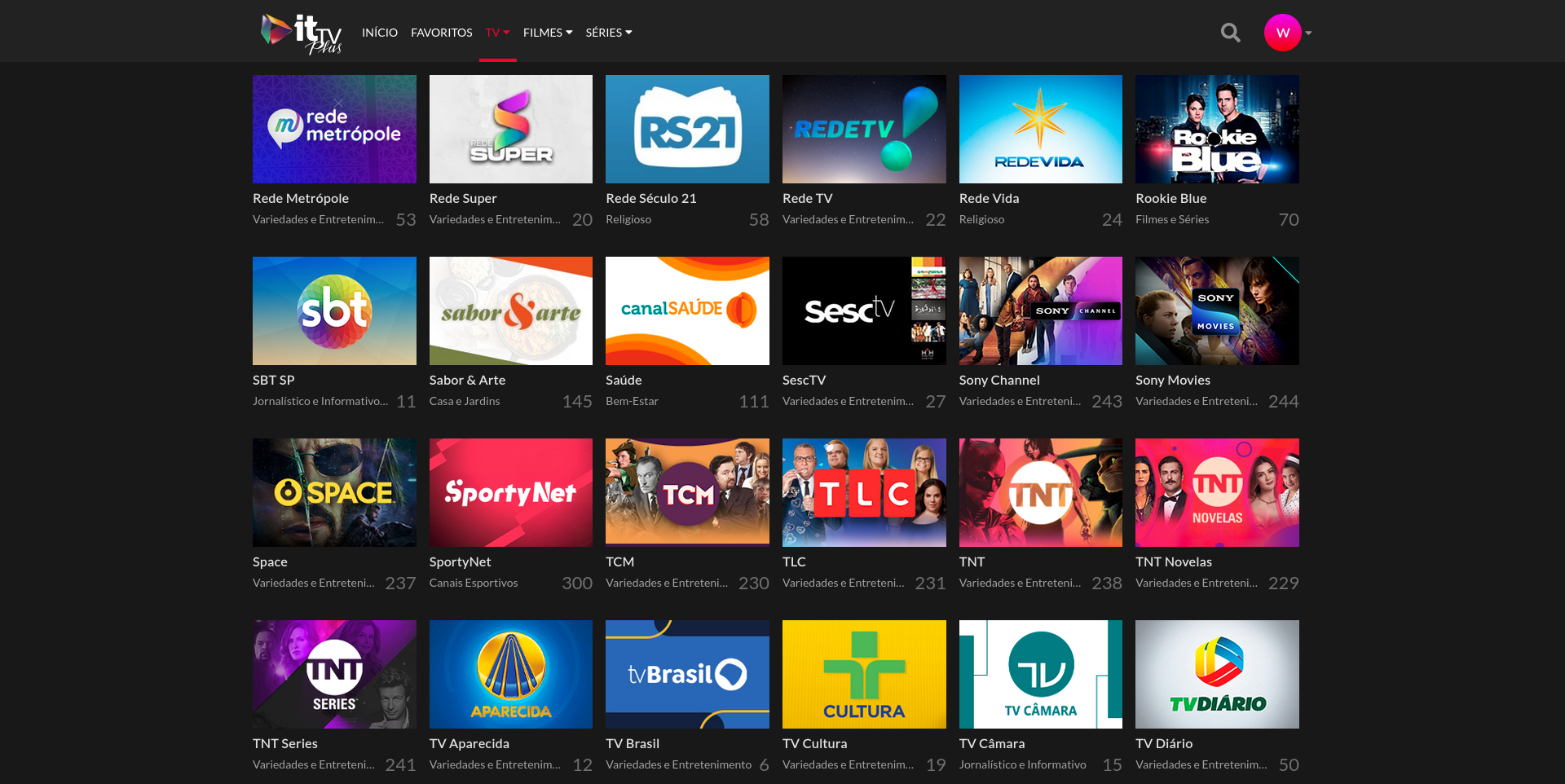Click the Filmes e Séries category label
This screenshot has width=1565, height=784.
point(1172,219)
